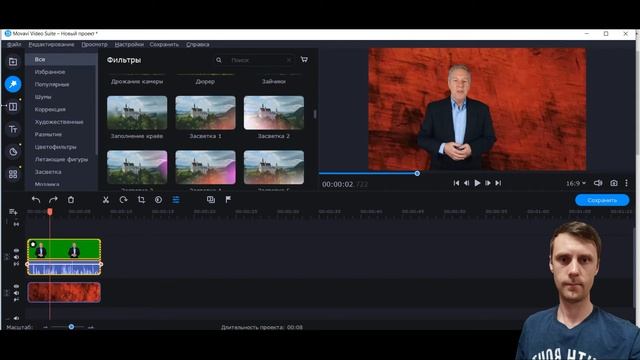Open the Просмотр menu

point(94,44)
